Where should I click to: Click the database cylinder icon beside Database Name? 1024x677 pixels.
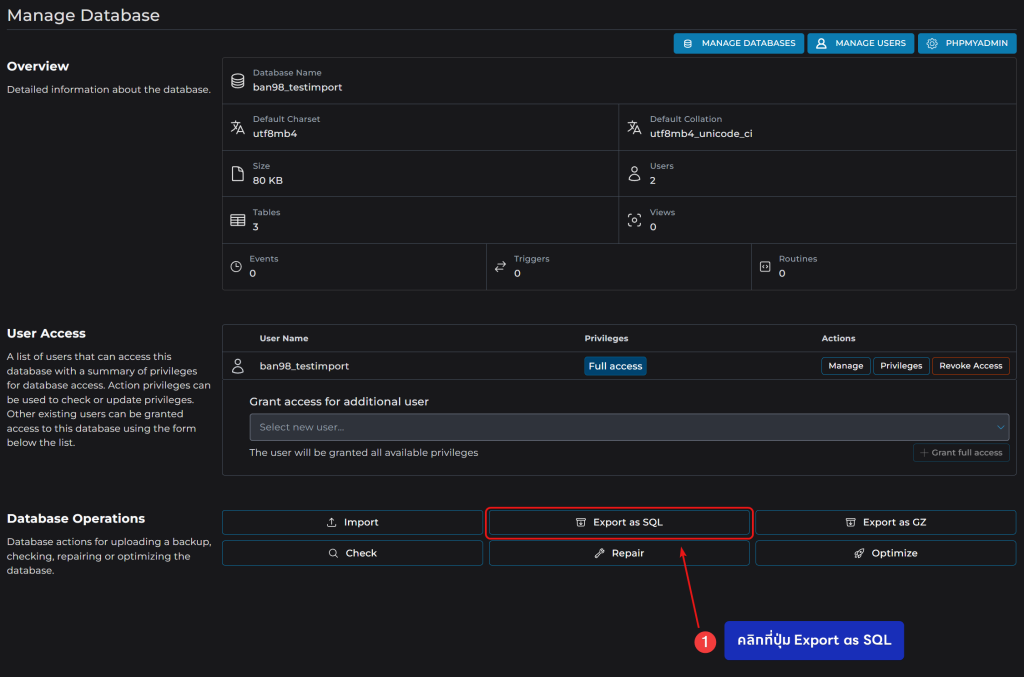(237, 81)
